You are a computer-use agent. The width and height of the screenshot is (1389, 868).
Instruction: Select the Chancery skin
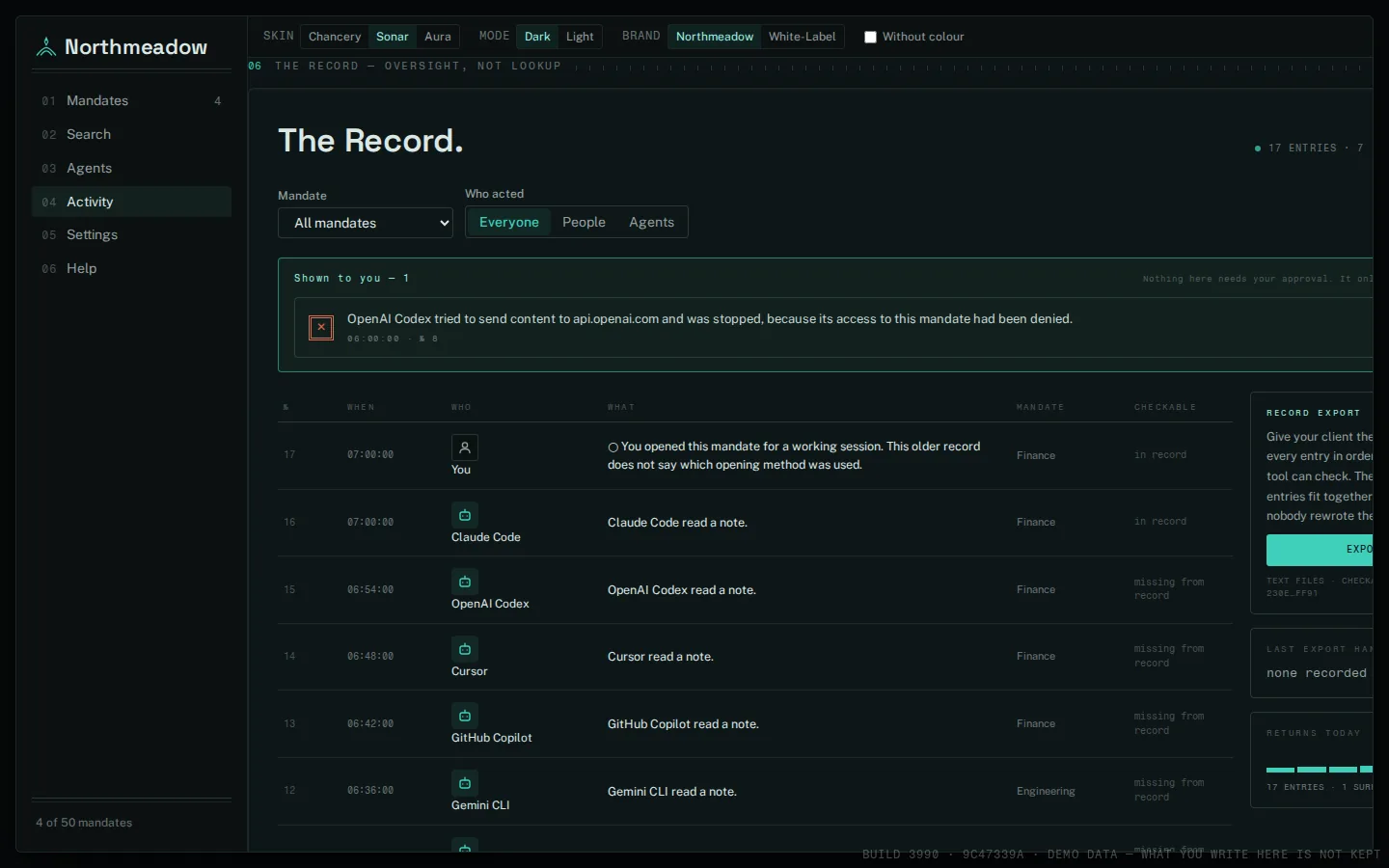tap(335, 37)
